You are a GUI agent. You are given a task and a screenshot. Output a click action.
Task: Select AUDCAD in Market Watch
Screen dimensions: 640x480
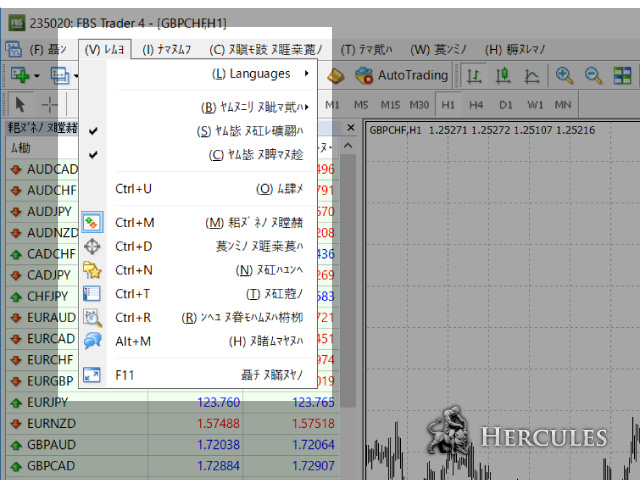[52, 169]
